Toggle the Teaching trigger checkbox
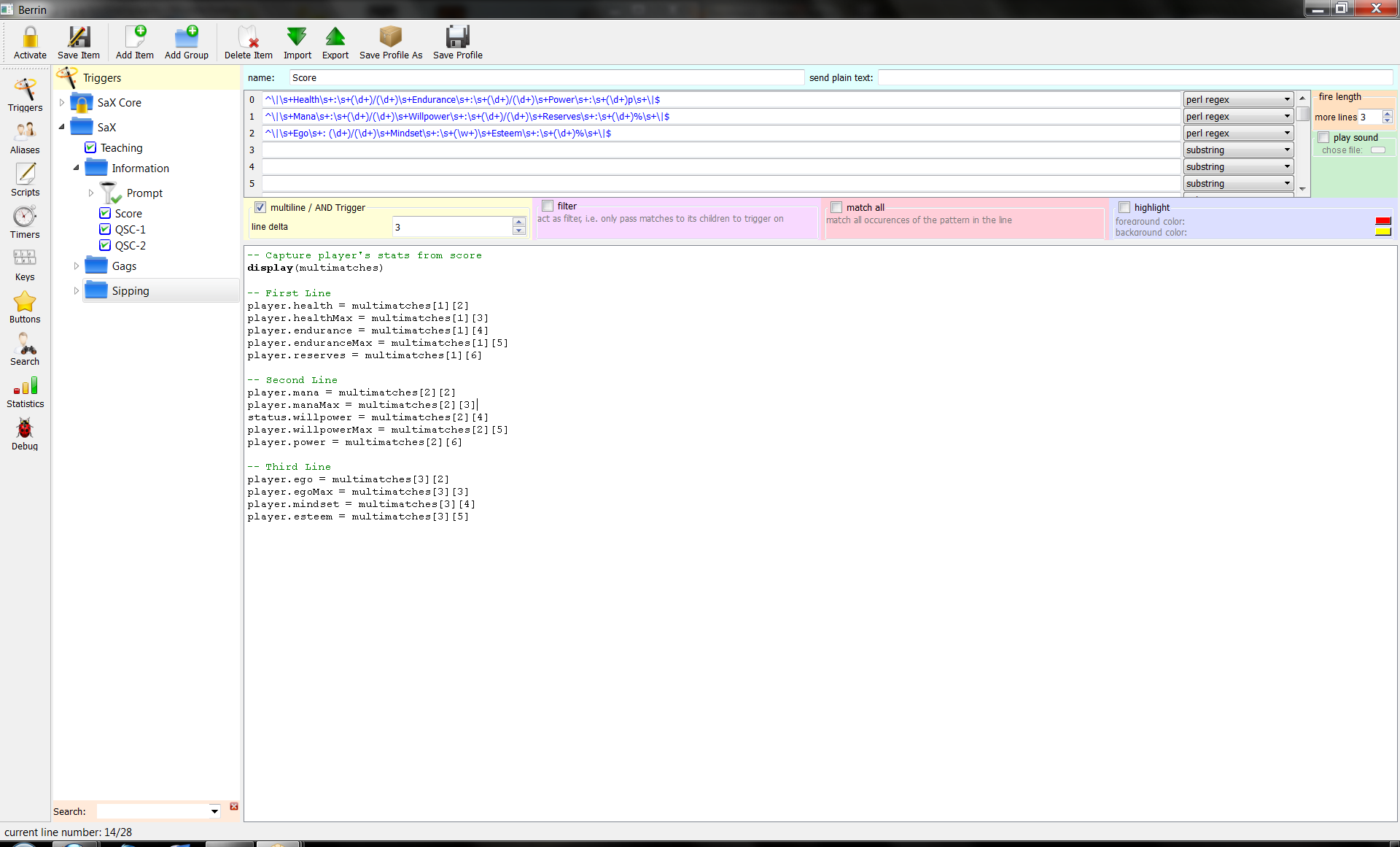 pyautogui.click(x=90, y=147)
